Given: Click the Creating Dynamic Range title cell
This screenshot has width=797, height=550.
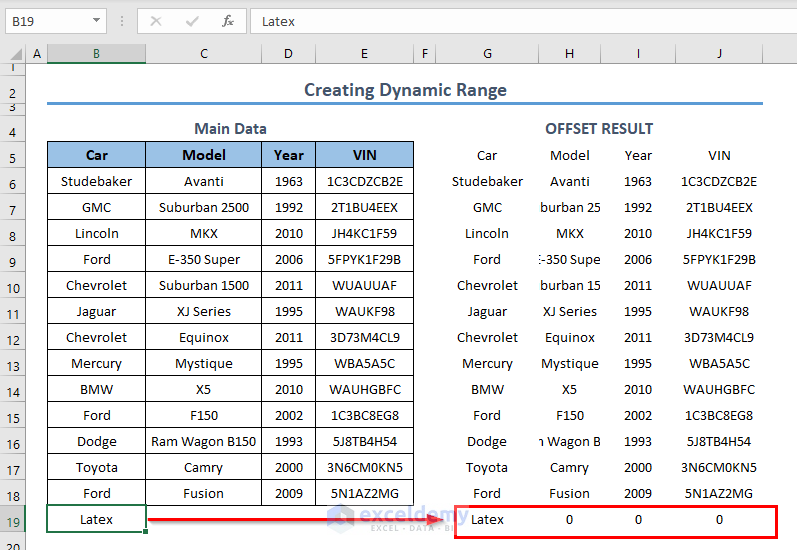Looking at the screenshot, I should coord(405,90).
